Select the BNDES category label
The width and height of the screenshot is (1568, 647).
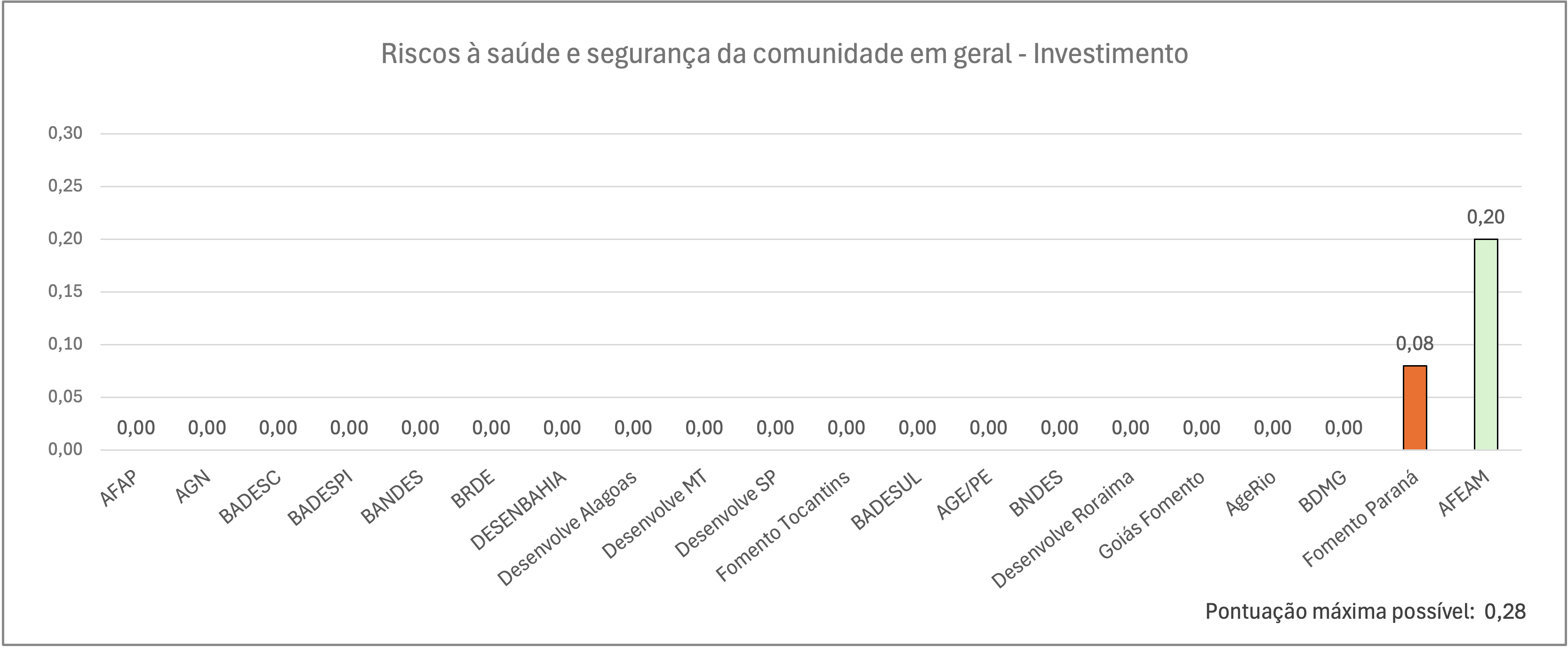(1036, 494)
